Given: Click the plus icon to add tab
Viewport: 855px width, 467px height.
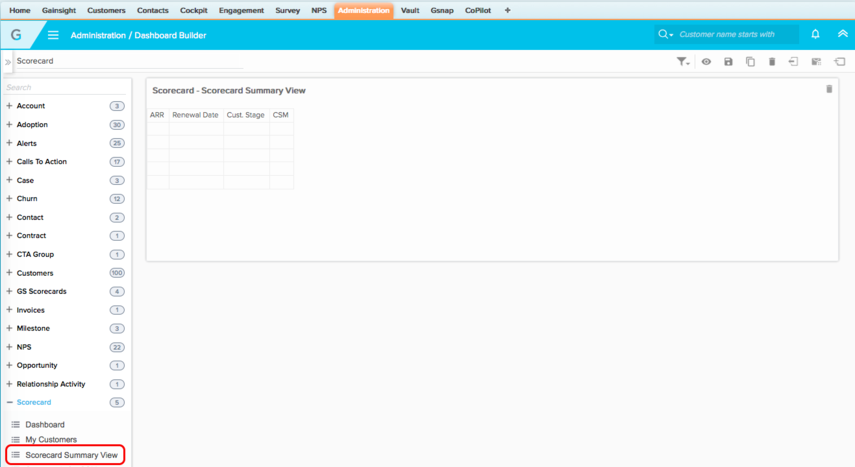Looking at the screenshot, I should tap(508, 10).
